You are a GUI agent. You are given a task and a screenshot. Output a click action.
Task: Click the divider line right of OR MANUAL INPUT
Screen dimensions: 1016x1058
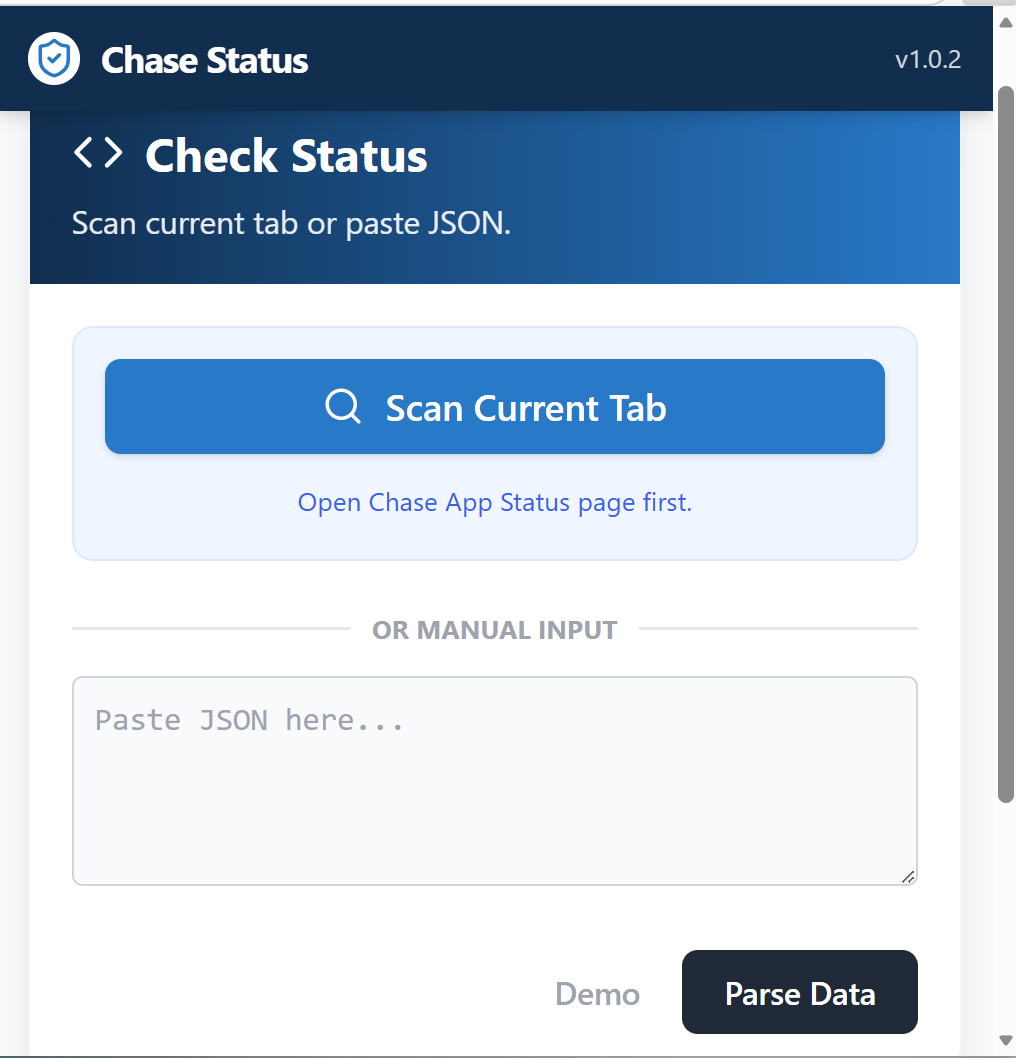pyautogui.click(x=778, y=629)
